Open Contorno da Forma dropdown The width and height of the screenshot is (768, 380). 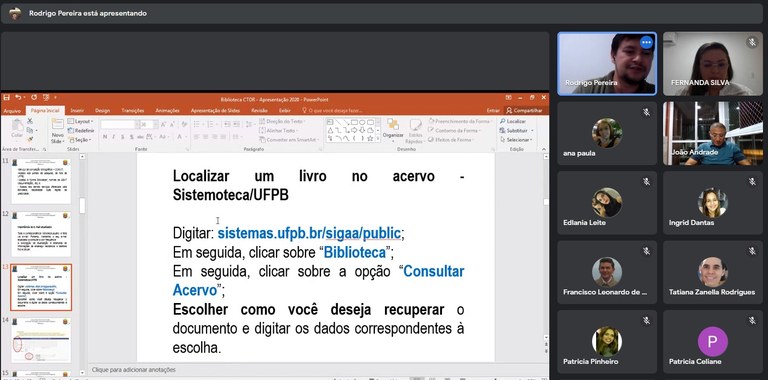pos(455,130)
